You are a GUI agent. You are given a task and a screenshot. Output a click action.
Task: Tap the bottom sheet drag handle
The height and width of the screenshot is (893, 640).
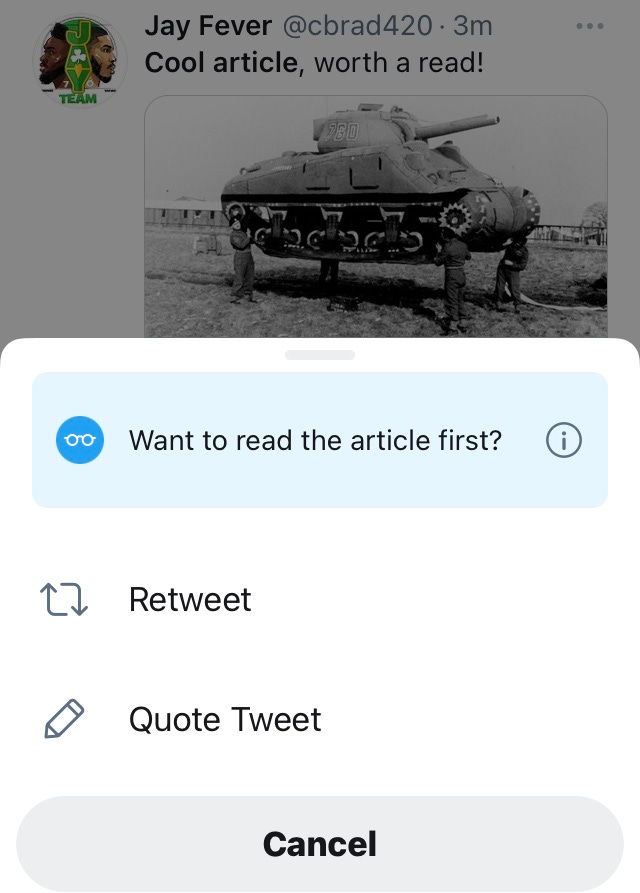[320, 355]
